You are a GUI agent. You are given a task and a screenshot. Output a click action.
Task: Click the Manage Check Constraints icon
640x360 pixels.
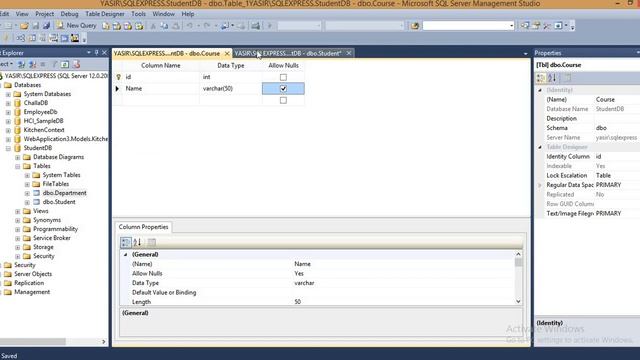tap(64, 38)
